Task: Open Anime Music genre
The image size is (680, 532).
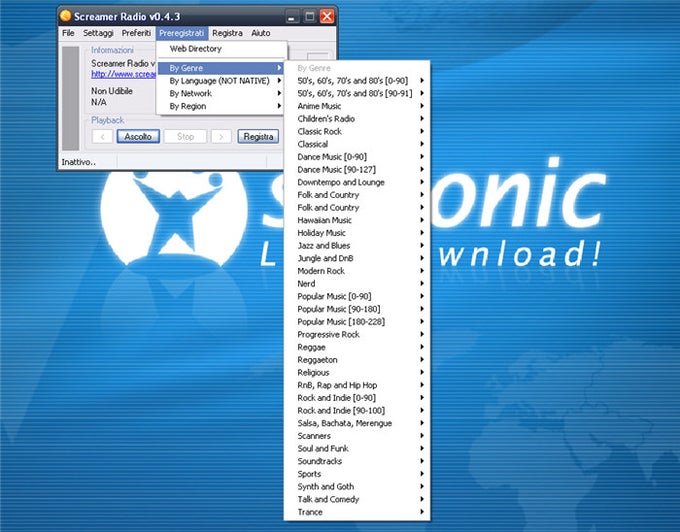Action: coord(357,106)
